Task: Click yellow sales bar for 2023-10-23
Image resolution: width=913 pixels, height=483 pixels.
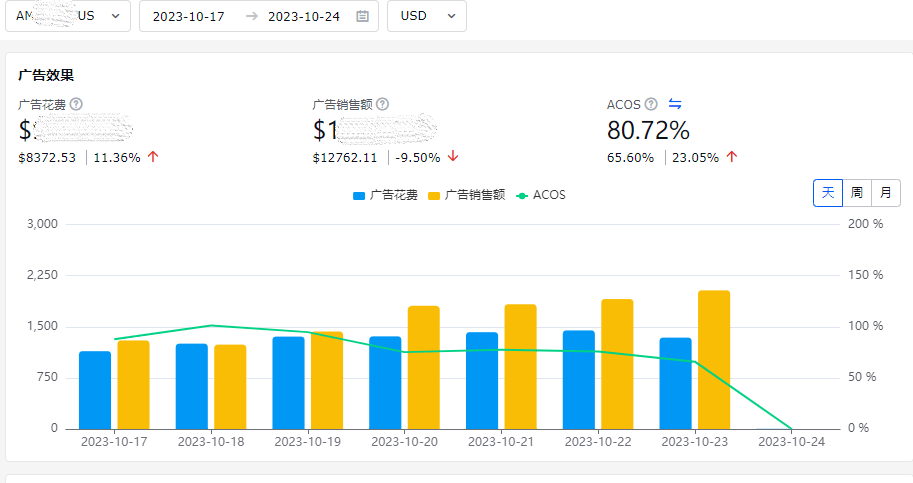Action: pos(714,360)
